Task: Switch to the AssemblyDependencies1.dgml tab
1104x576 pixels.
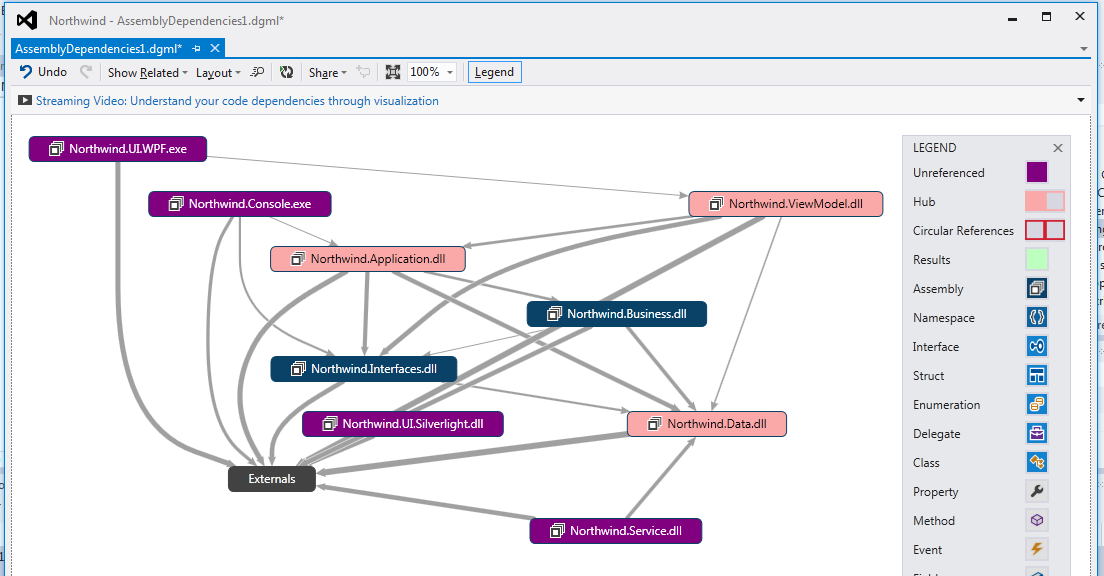Action: point(100,46)
